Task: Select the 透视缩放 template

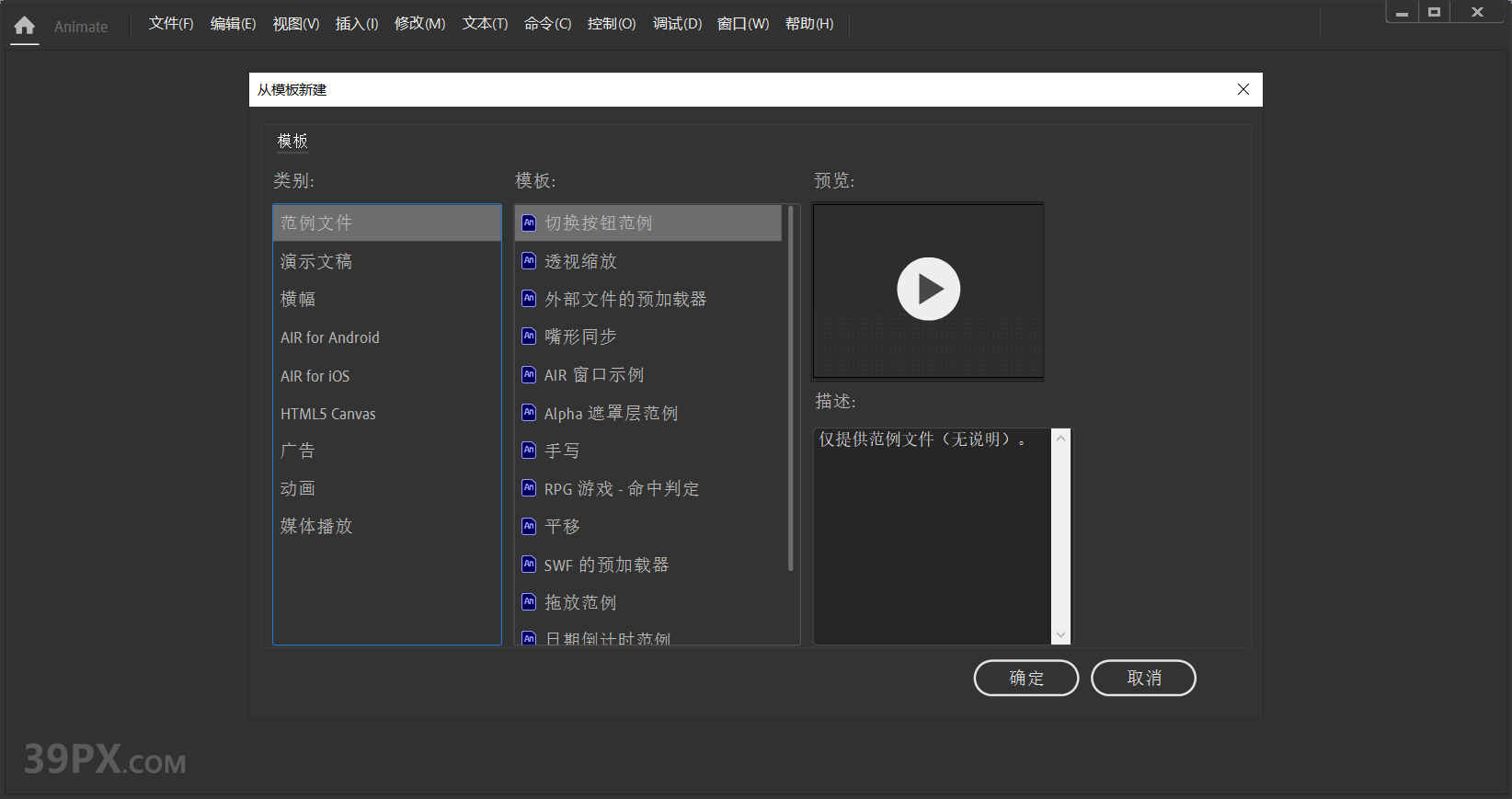Action: [648, 261]
